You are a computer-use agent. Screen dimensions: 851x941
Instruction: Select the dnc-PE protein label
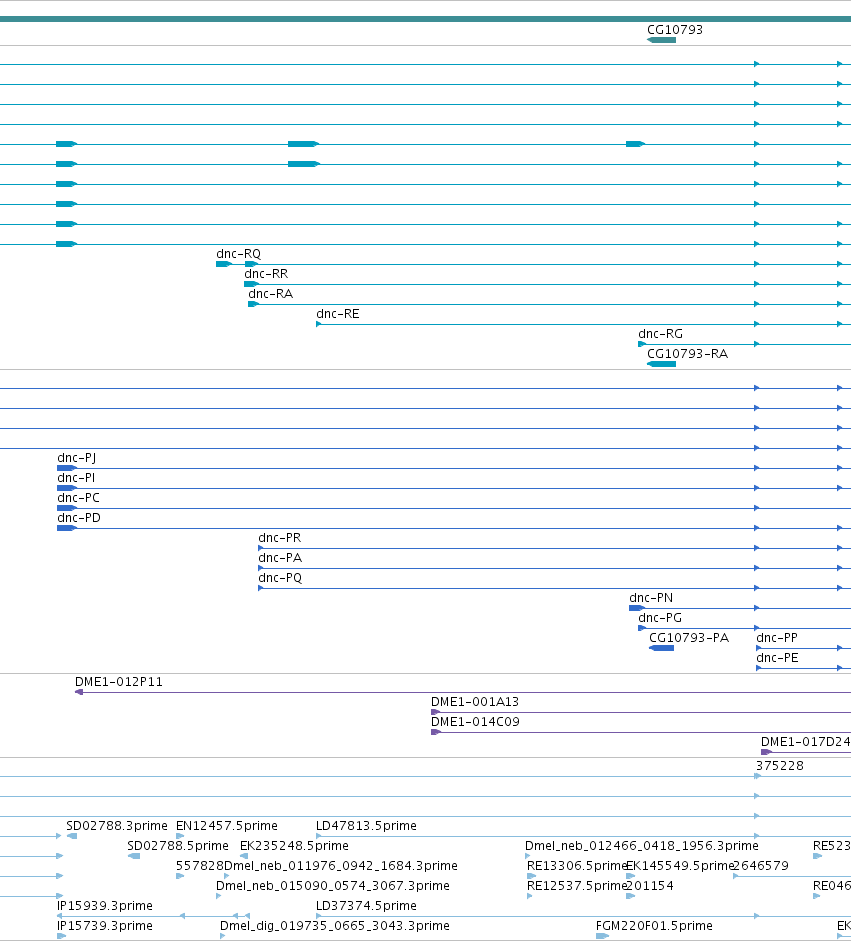click(x=777, y=658)
